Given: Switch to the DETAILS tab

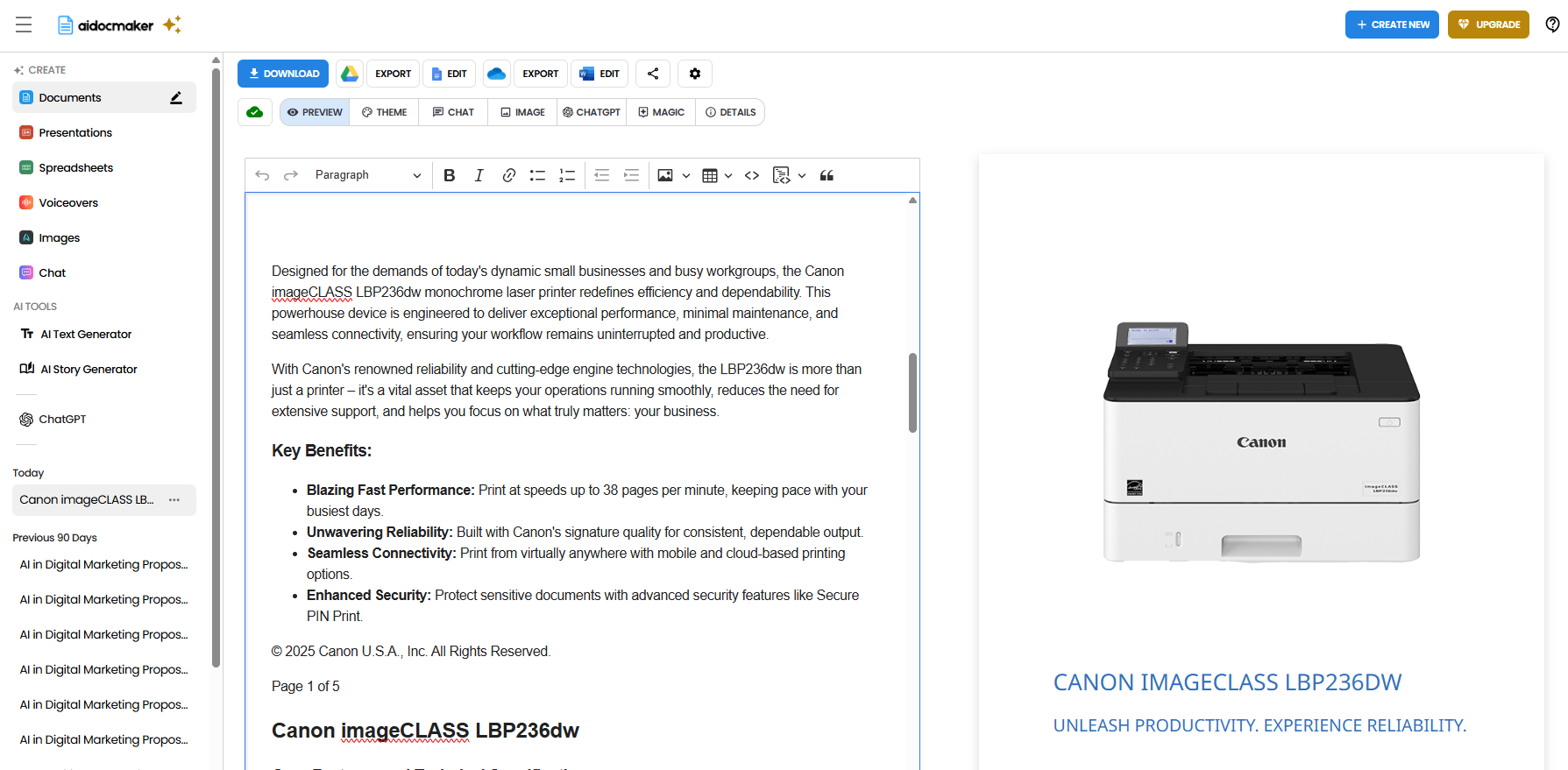Looking at the screenshot, I should pos(730,112).
